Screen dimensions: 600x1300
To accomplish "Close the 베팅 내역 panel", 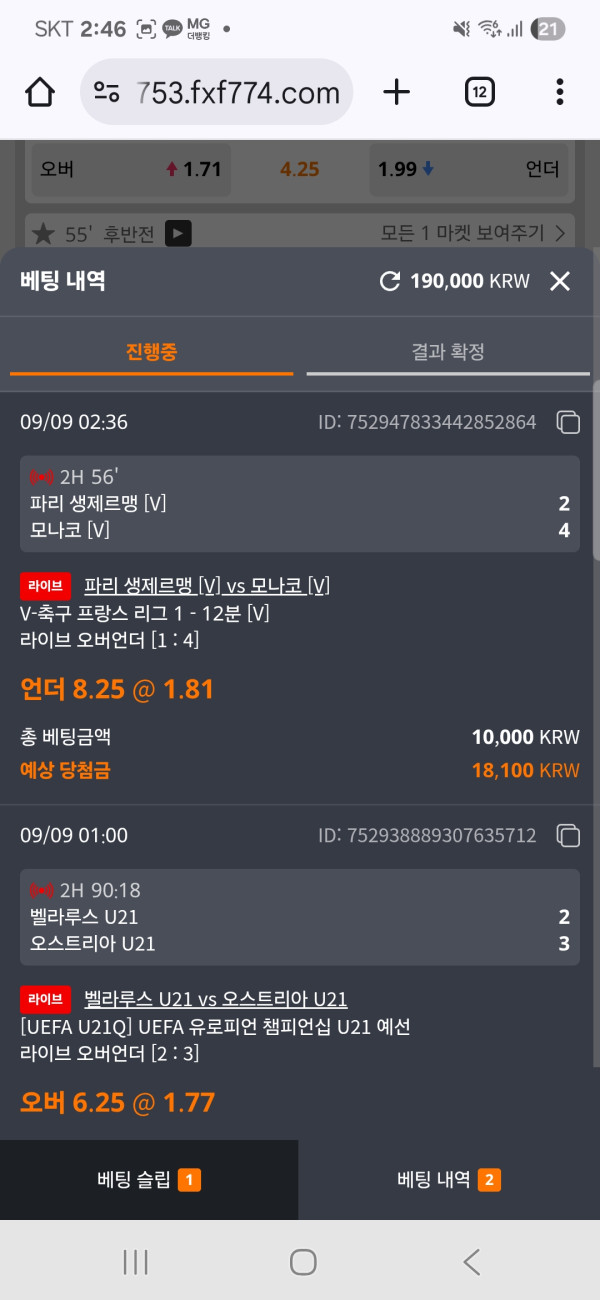I will (x=560, y=281).
